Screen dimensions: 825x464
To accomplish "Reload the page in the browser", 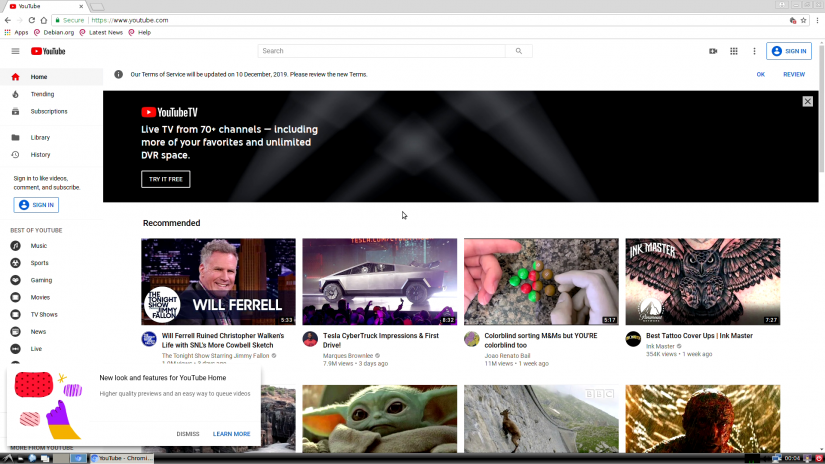I will tap(31, 20).
